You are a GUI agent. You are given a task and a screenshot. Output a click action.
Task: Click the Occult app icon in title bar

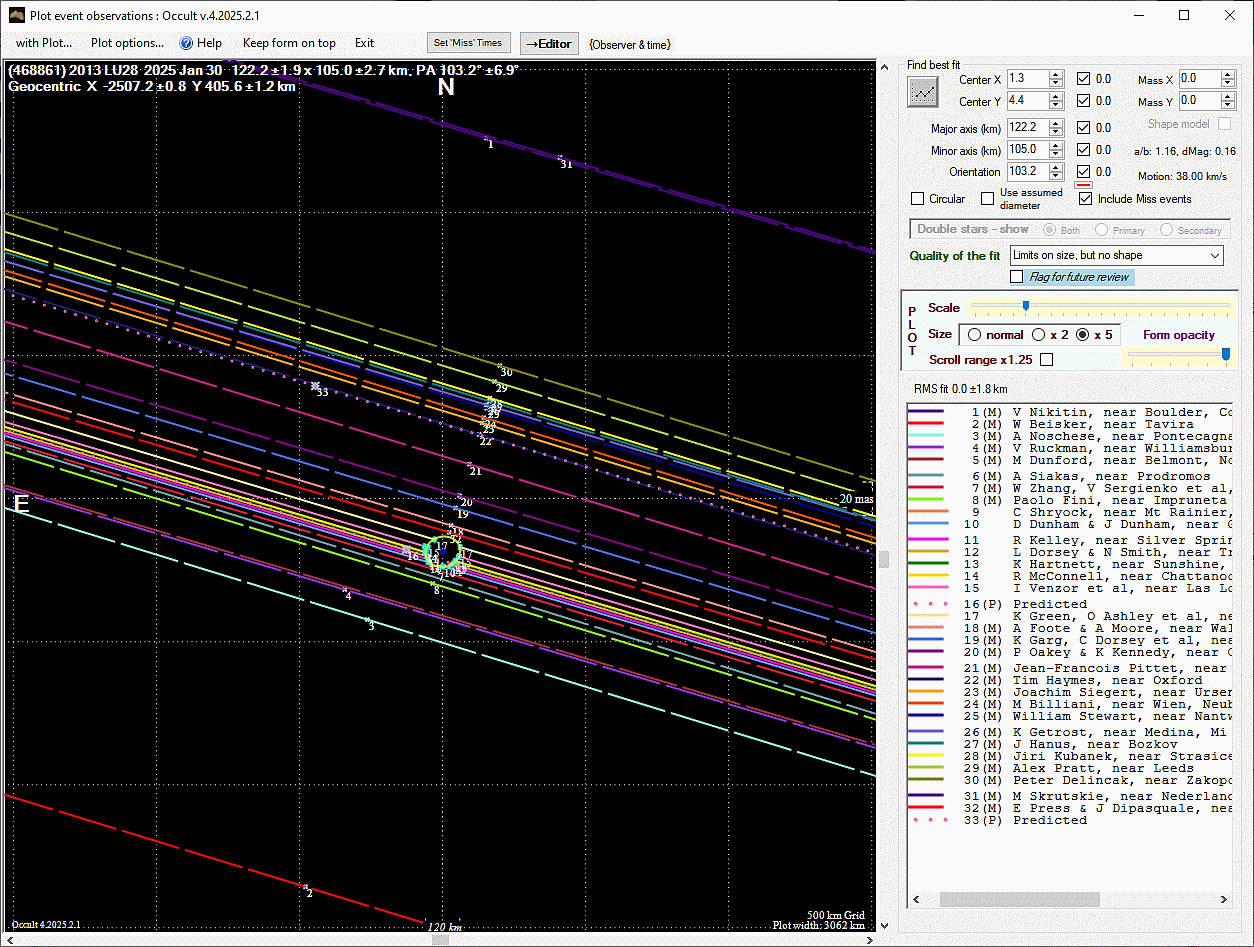point(17,15)
